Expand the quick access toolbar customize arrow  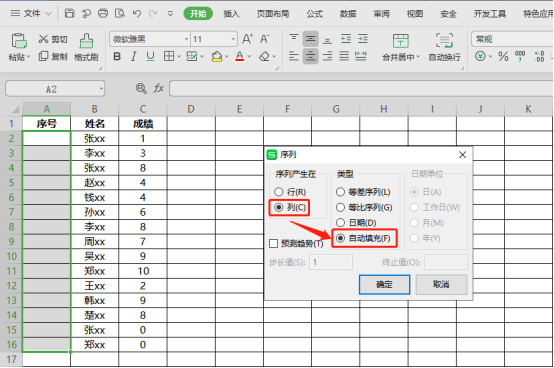tap(170, 14)
